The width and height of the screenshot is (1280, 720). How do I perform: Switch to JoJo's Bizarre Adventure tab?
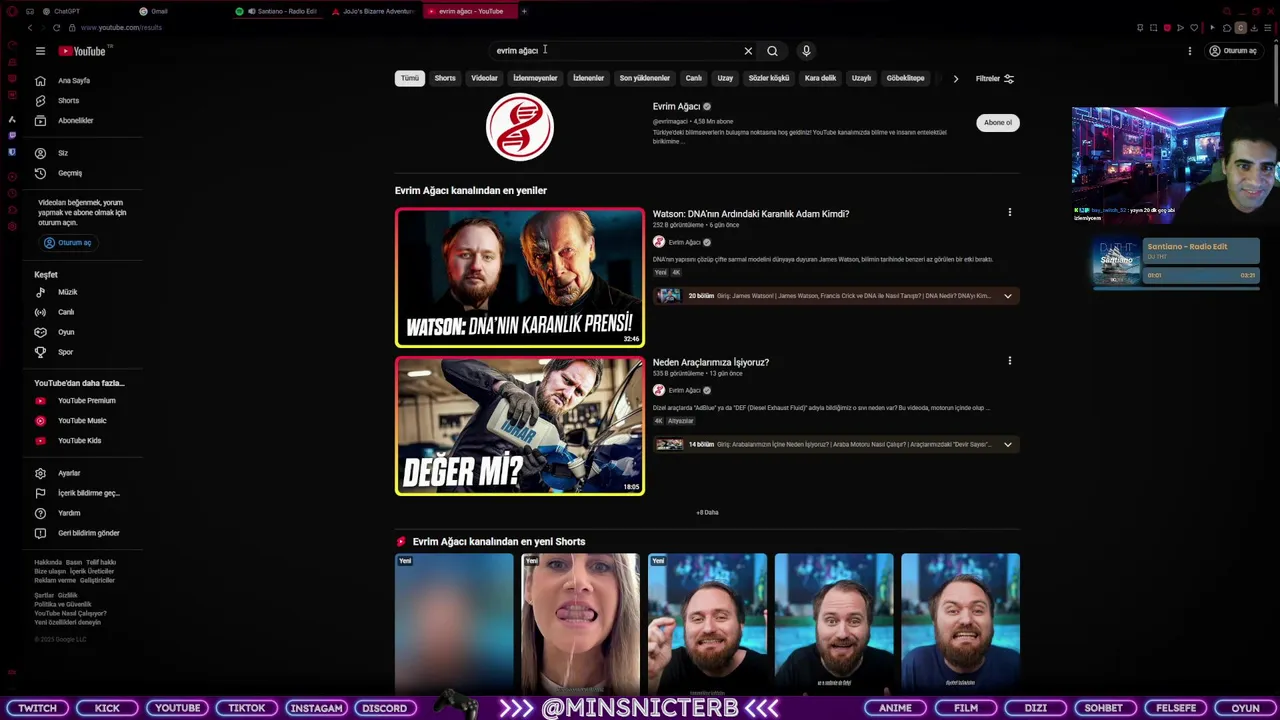coord(372,11)
